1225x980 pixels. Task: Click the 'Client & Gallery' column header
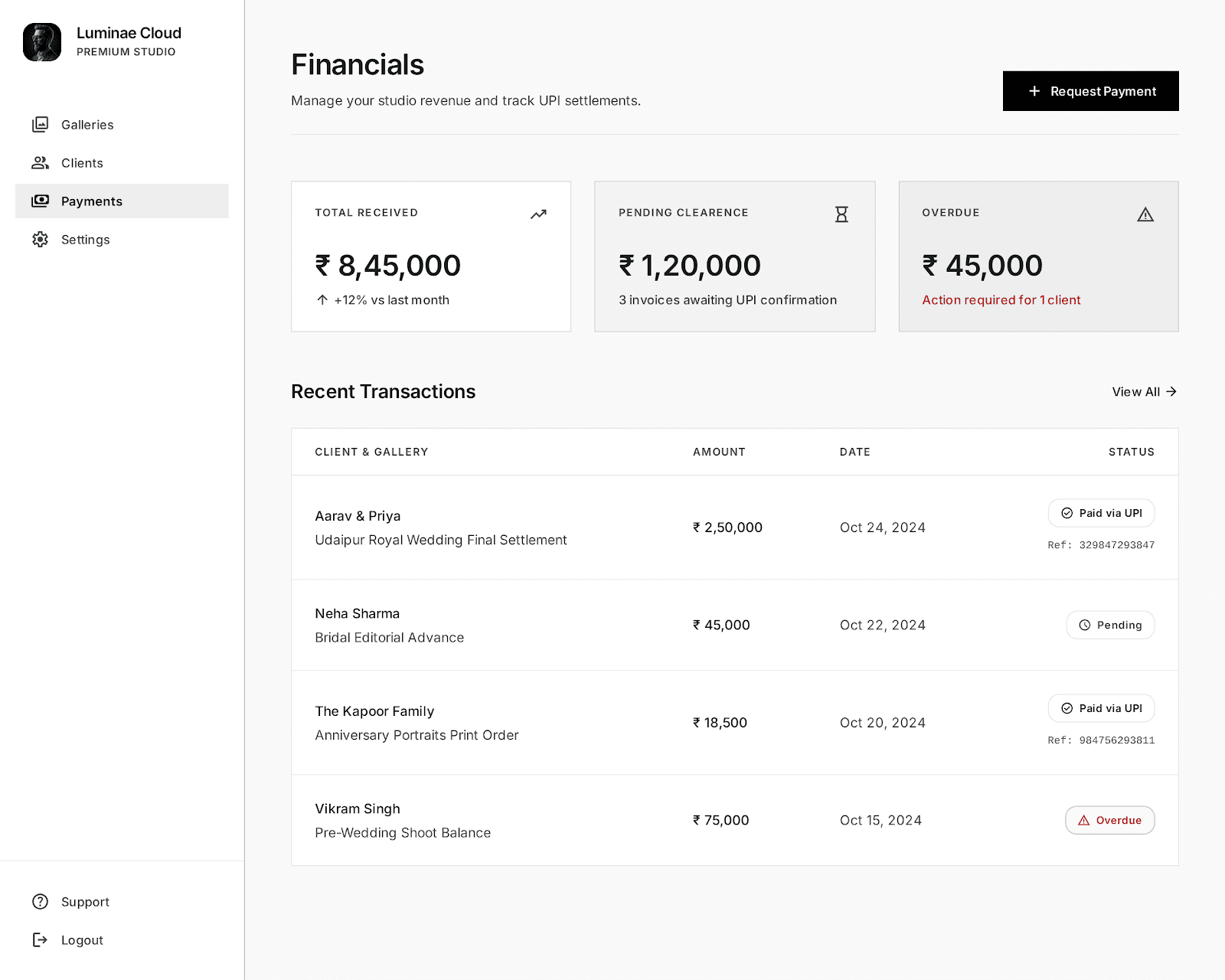(x=371, y=452)
